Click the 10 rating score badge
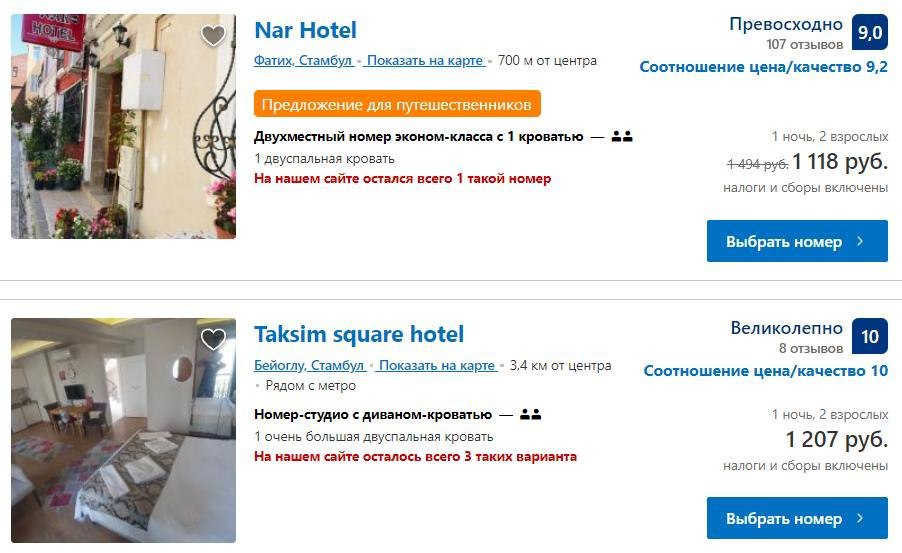The height and width of the screenshot is (553, 902). point(870,336)
